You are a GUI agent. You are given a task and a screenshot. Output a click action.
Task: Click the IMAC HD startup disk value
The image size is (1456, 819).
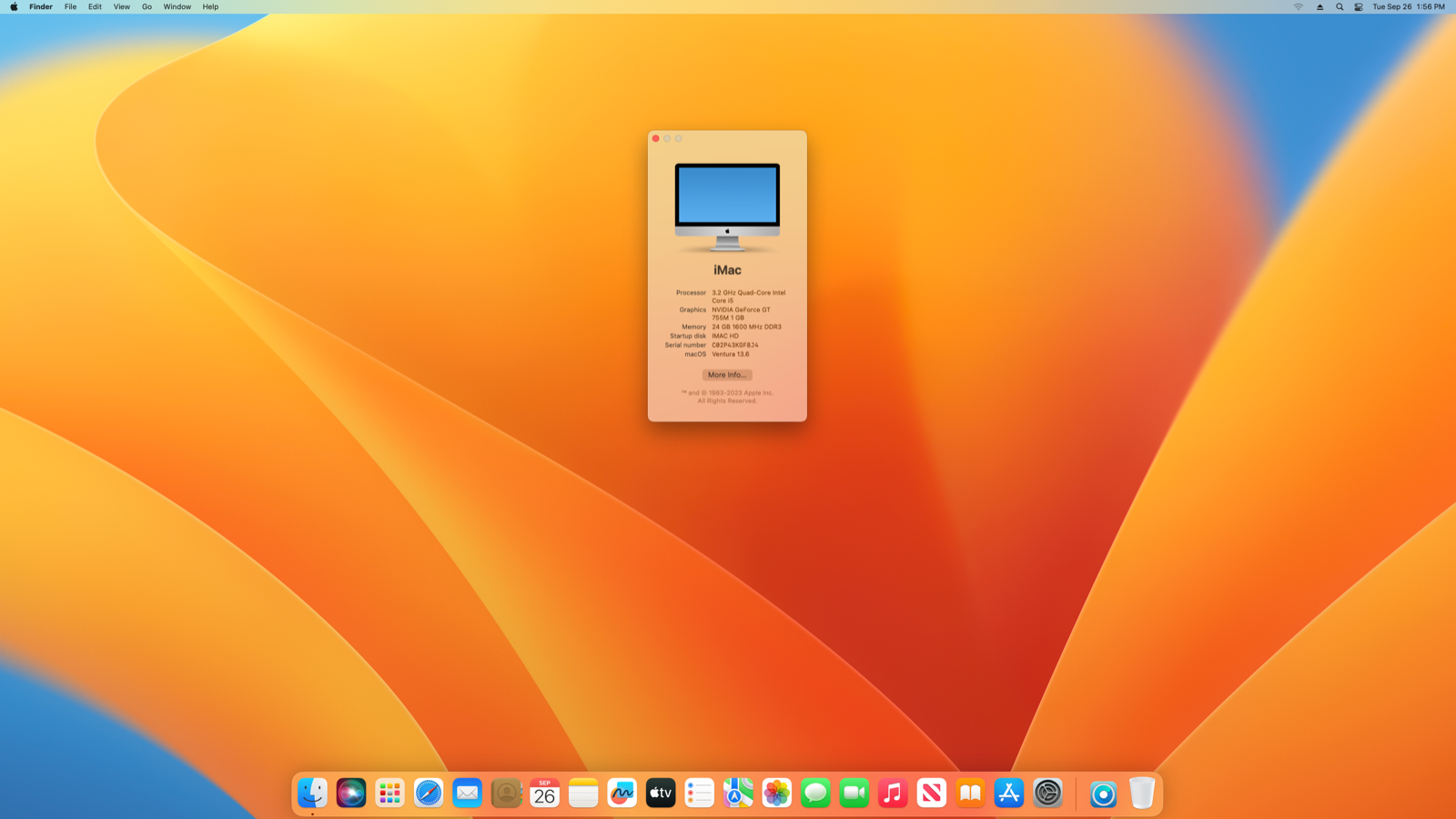click(x=725, y=336)
